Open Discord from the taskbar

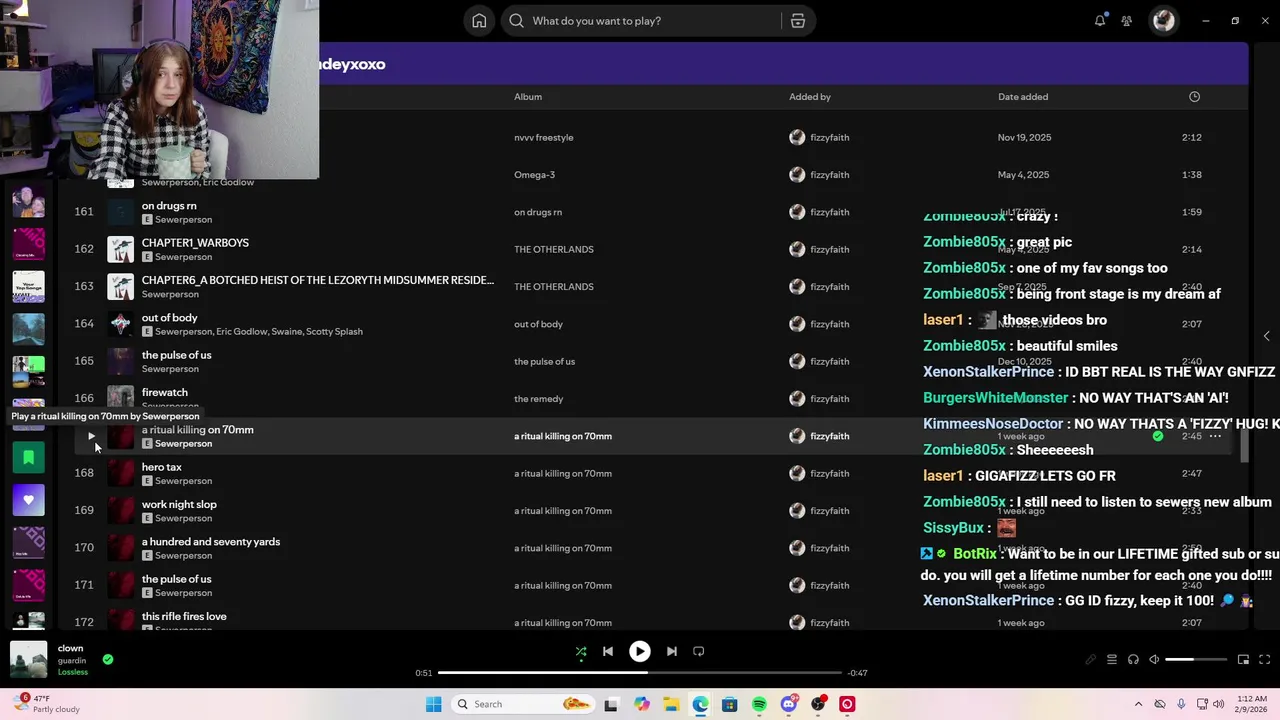click(x=789, y=704)
